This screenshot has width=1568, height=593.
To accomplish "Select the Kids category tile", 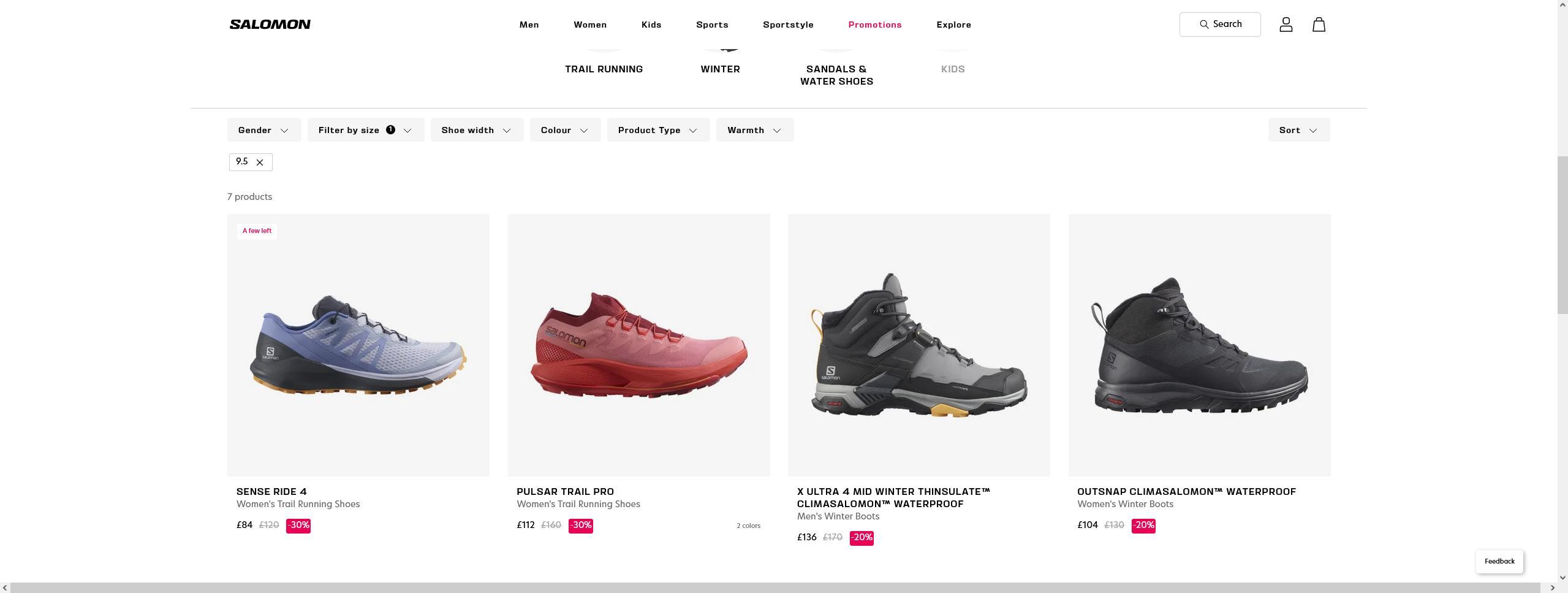I will tap(952, 69).
